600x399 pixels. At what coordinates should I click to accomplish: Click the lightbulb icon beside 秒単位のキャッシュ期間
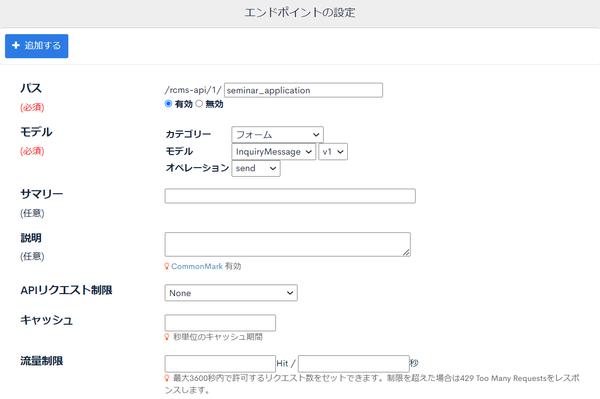166,337
